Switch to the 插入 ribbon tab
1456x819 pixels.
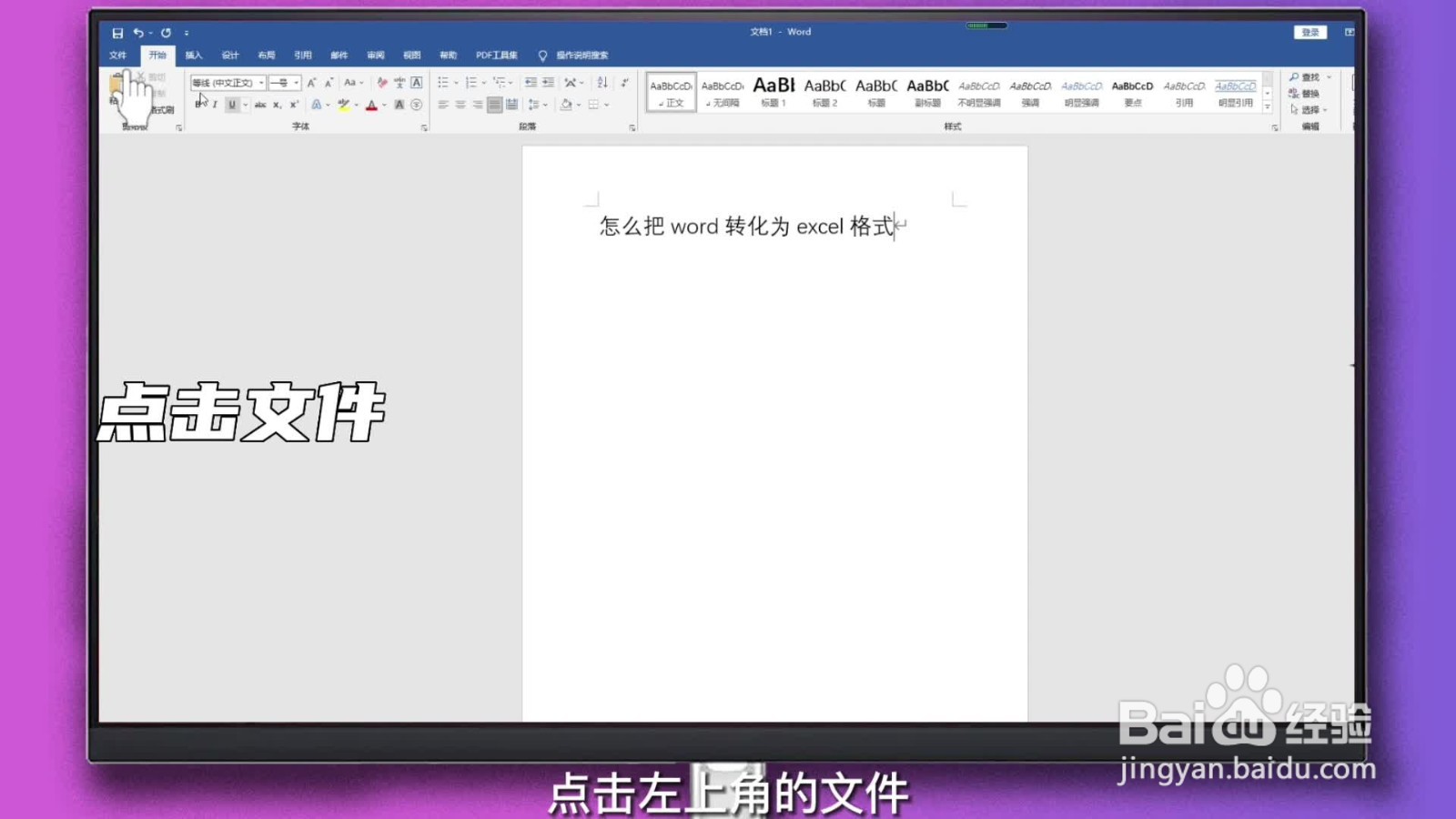(194, 56)
